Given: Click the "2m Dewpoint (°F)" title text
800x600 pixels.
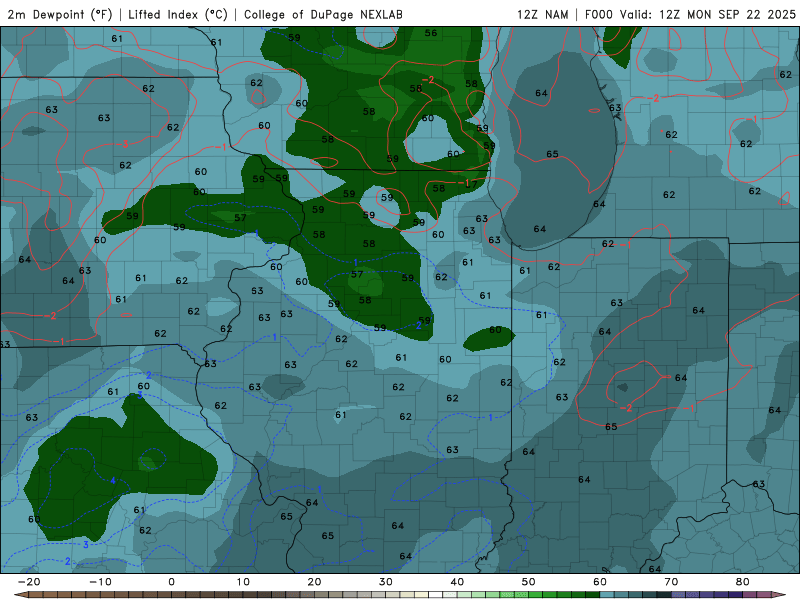Looking at the screenshot, I should (x=60, y=14).
